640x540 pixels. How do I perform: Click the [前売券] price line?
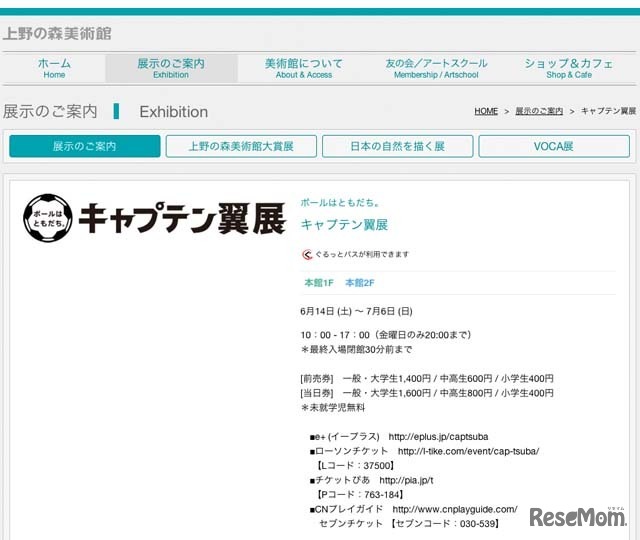point(427,378)
